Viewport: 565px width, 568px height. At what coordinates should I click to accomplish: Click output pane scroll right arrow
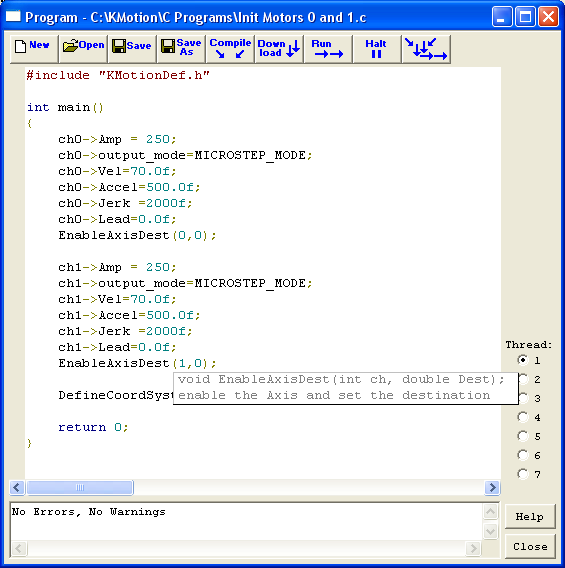(473, 548)
